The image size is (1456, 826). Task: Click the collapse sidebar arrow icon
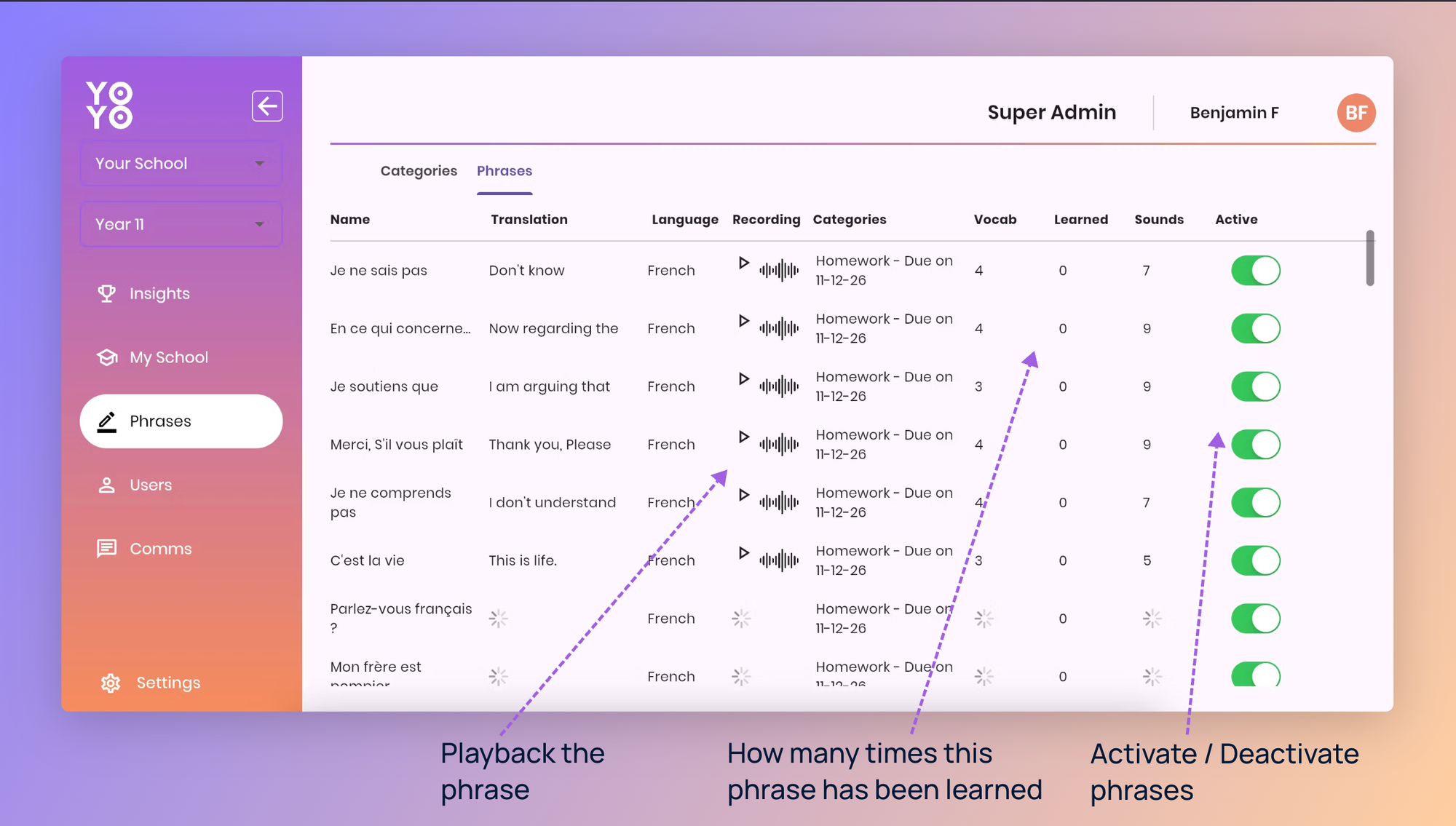267,106
